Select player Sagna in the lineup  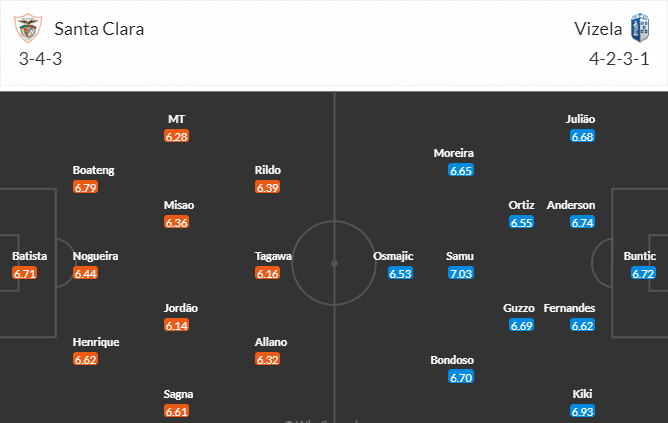(179, 394)
